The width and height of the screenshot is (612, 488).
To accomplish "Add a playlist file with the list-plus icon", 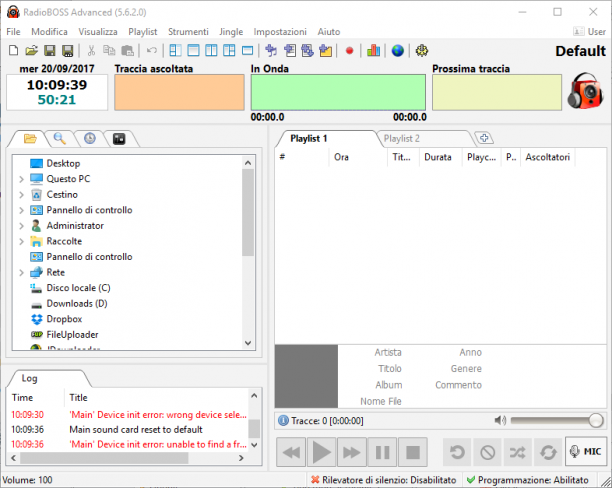I will [x=290, y=51].
